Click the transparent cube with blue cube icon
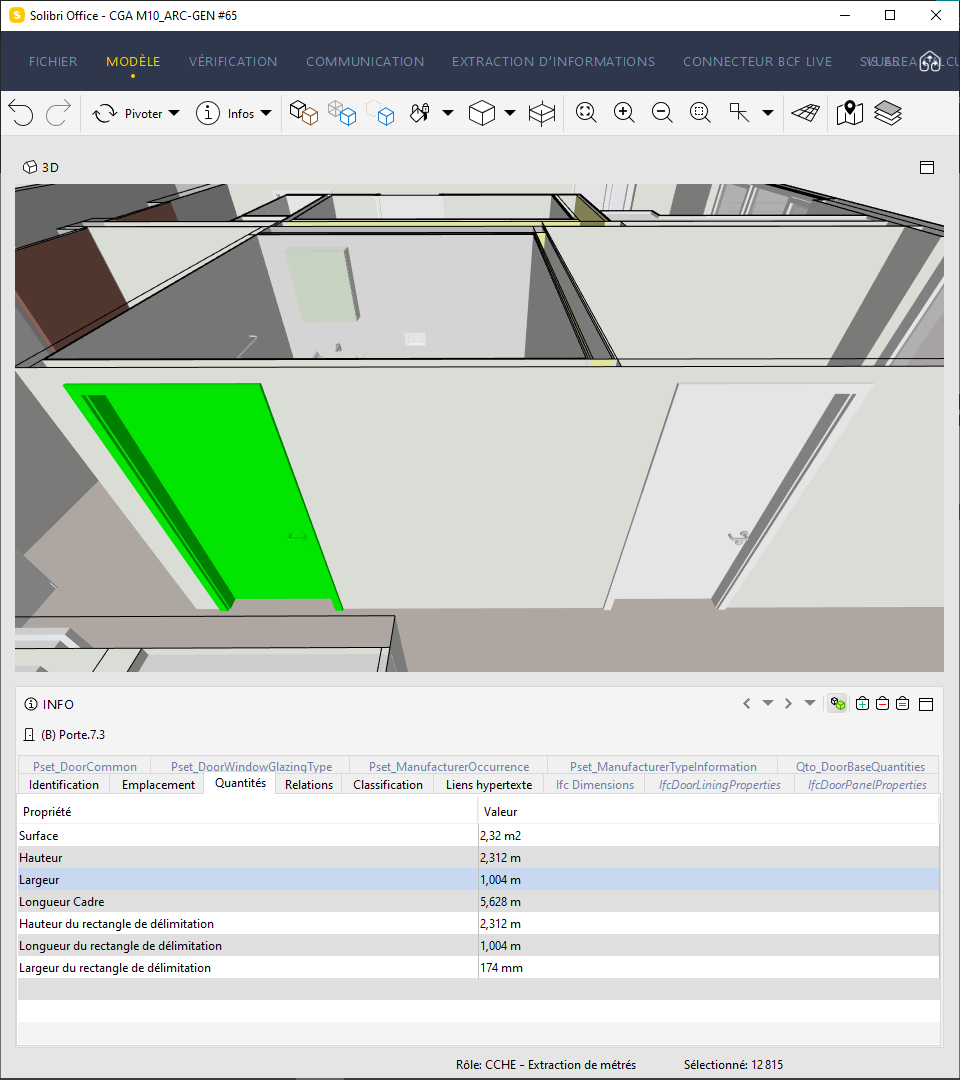Image resolution: width=960 pixels, height=1080 pixels. [342, 112]
